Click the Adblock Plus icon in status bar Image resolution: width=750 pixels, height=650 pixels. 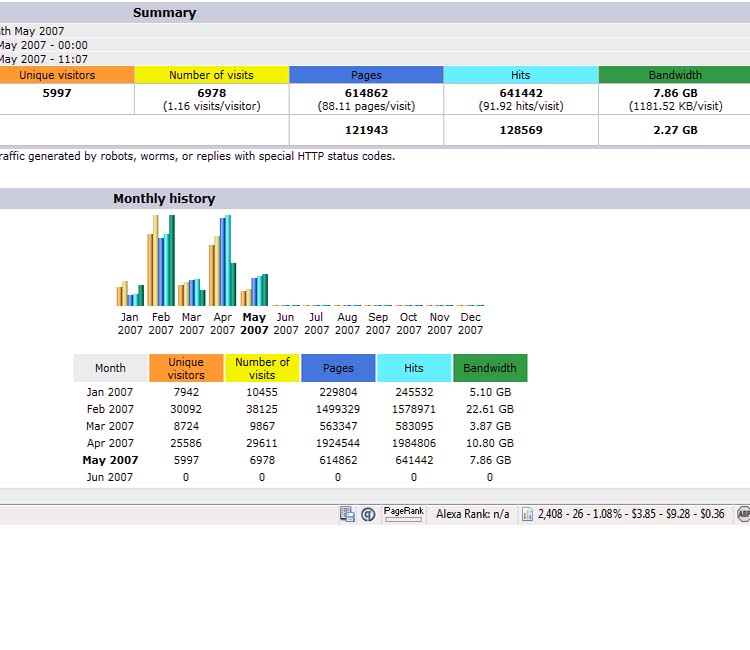coord(743,514)
